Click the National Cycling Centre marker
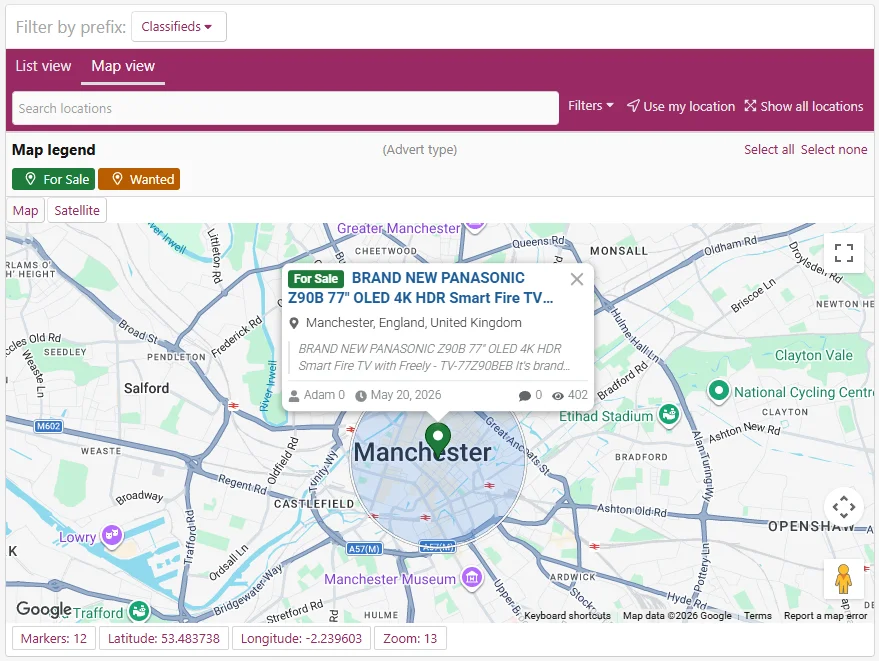Image resolution: width=879 pixels, height=661 pixels. click(719, 391)
